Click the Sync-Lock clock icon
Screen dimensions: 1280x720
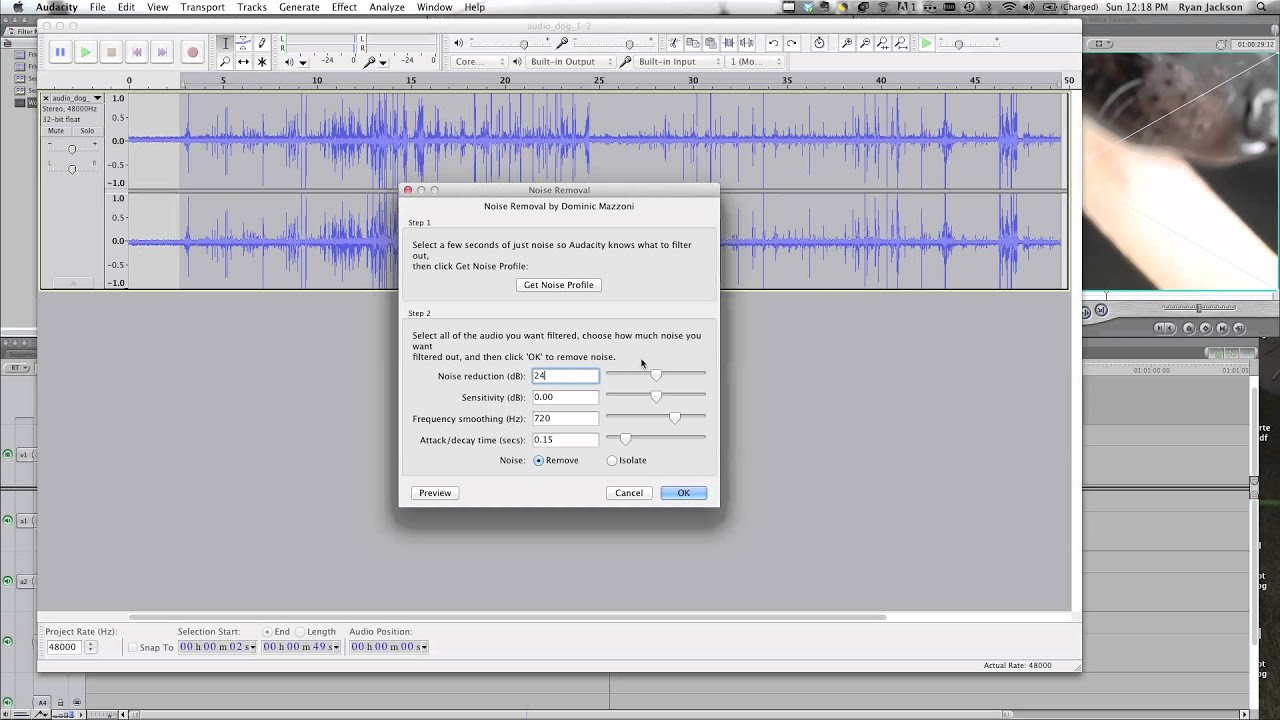pos(819,43)
